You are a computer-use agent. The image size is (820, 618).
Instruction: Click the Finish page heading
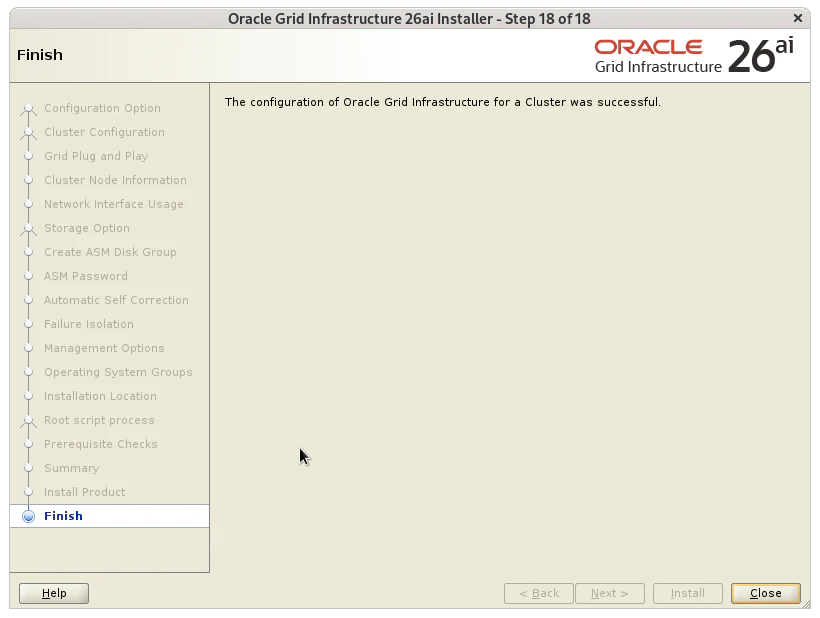click(40, 55)
